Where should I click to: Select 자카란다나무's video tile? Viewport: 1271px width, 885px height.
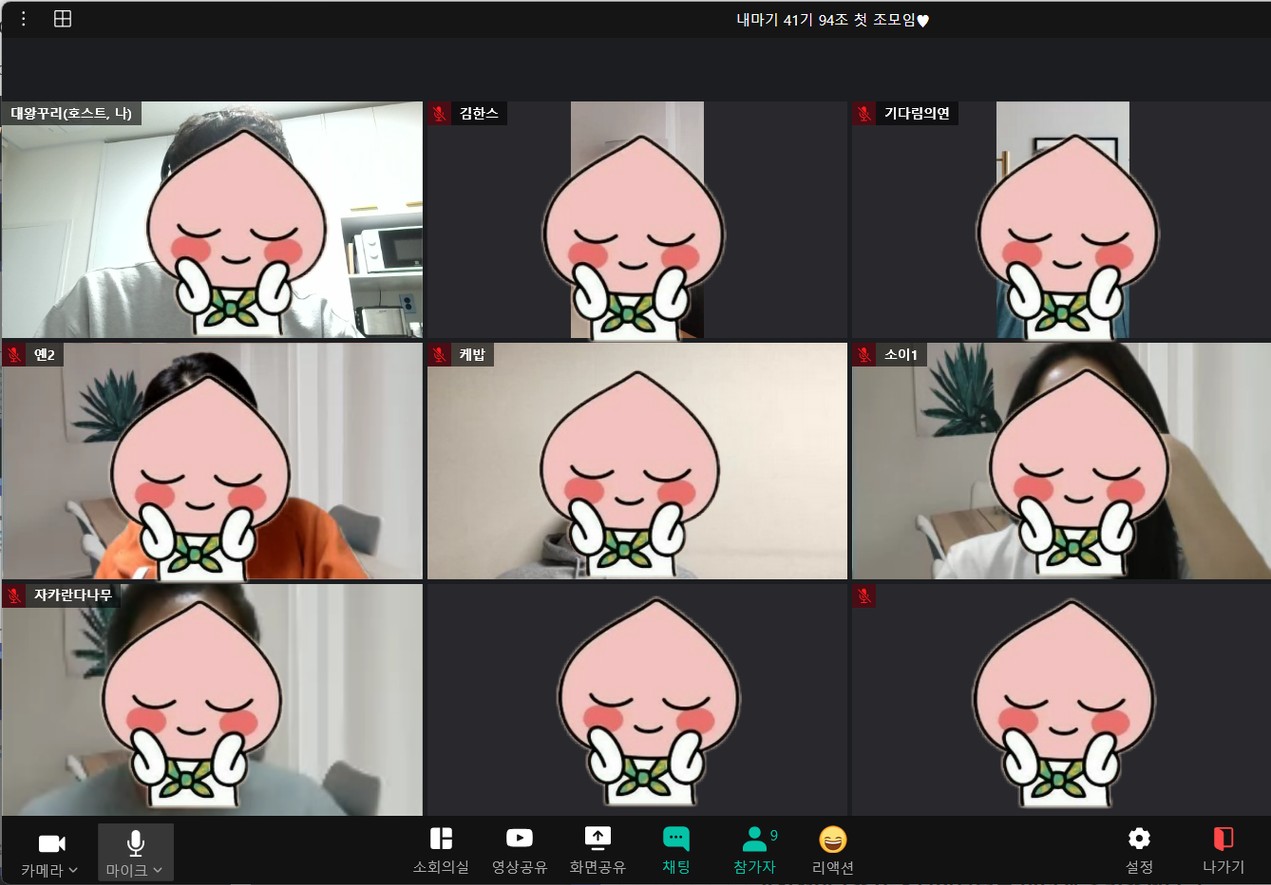click(212, 700)
